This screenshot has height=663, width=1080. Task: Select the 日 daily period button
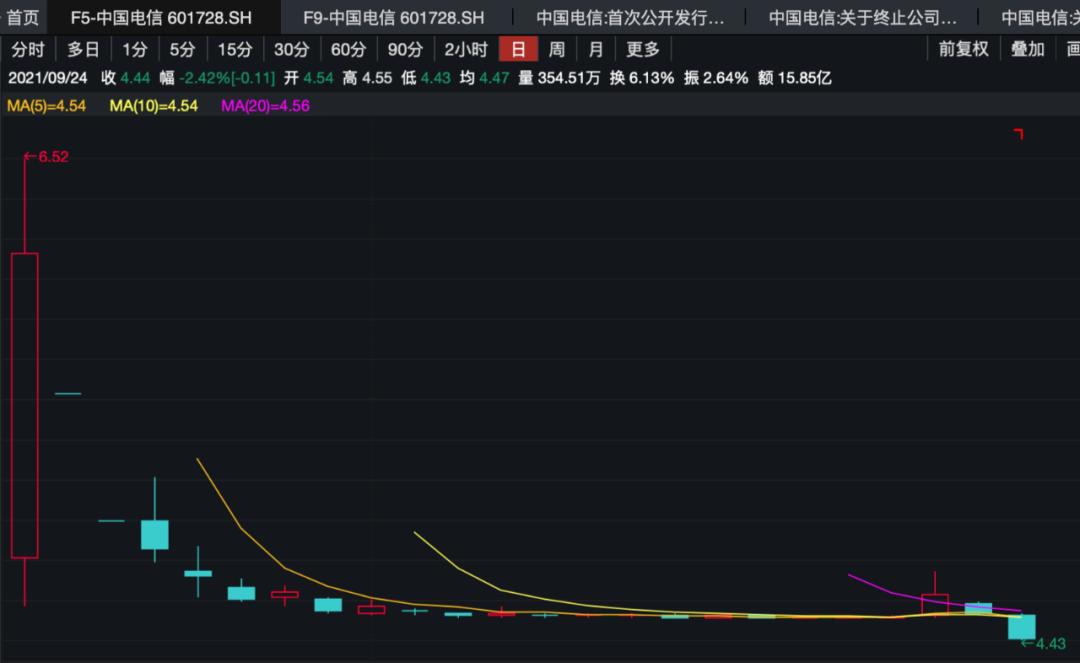pyautogui.click(x=518, y=50)
